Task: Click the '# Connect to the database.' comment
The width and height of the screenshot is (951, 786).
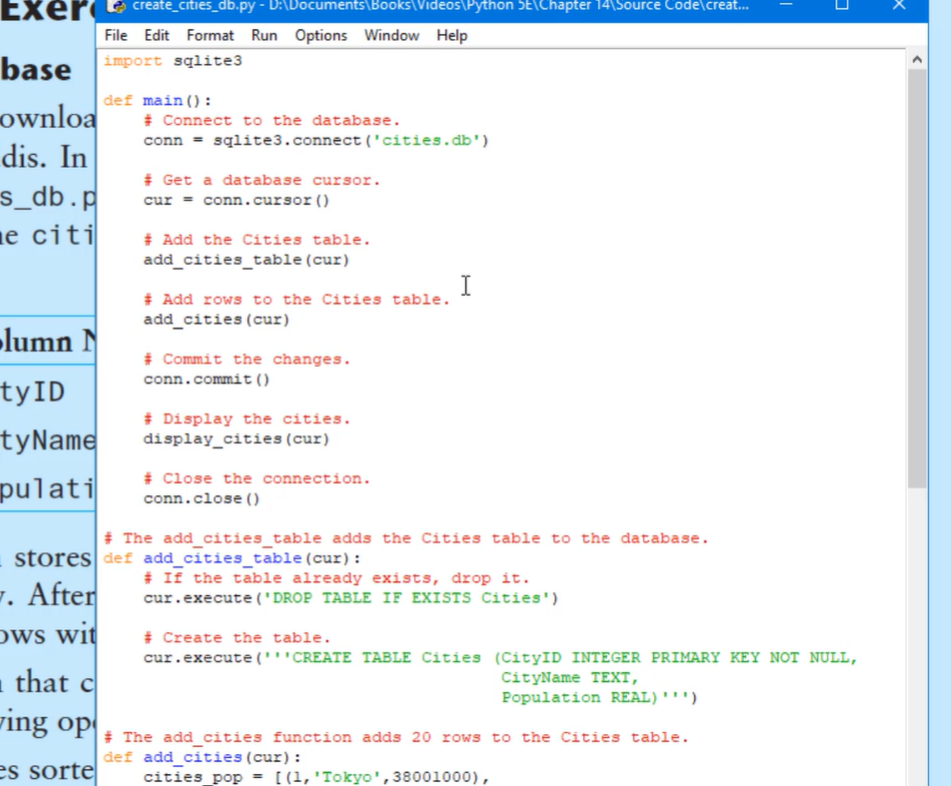Action: point(272,121)
